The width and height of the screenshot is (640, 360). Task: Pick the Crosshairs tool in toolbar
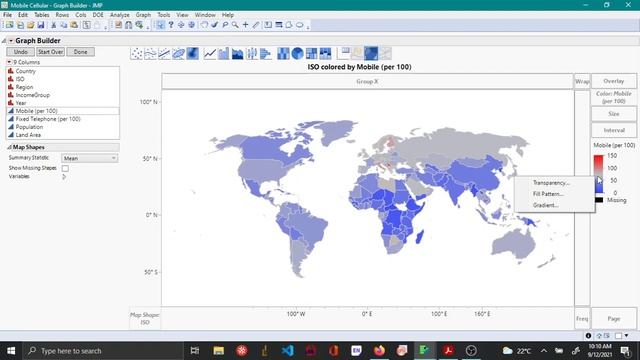[x=245, y=25]
